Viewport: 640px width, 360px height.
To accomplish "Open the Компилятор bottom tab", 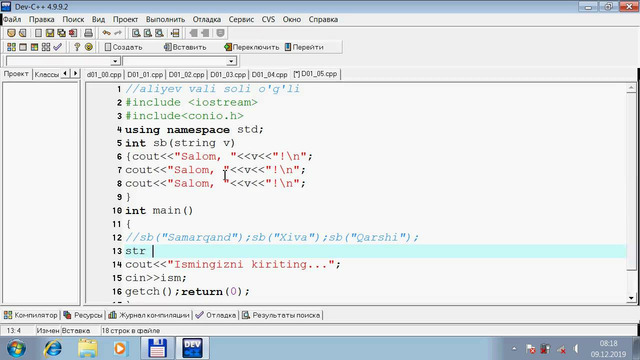I will [31, 315].
